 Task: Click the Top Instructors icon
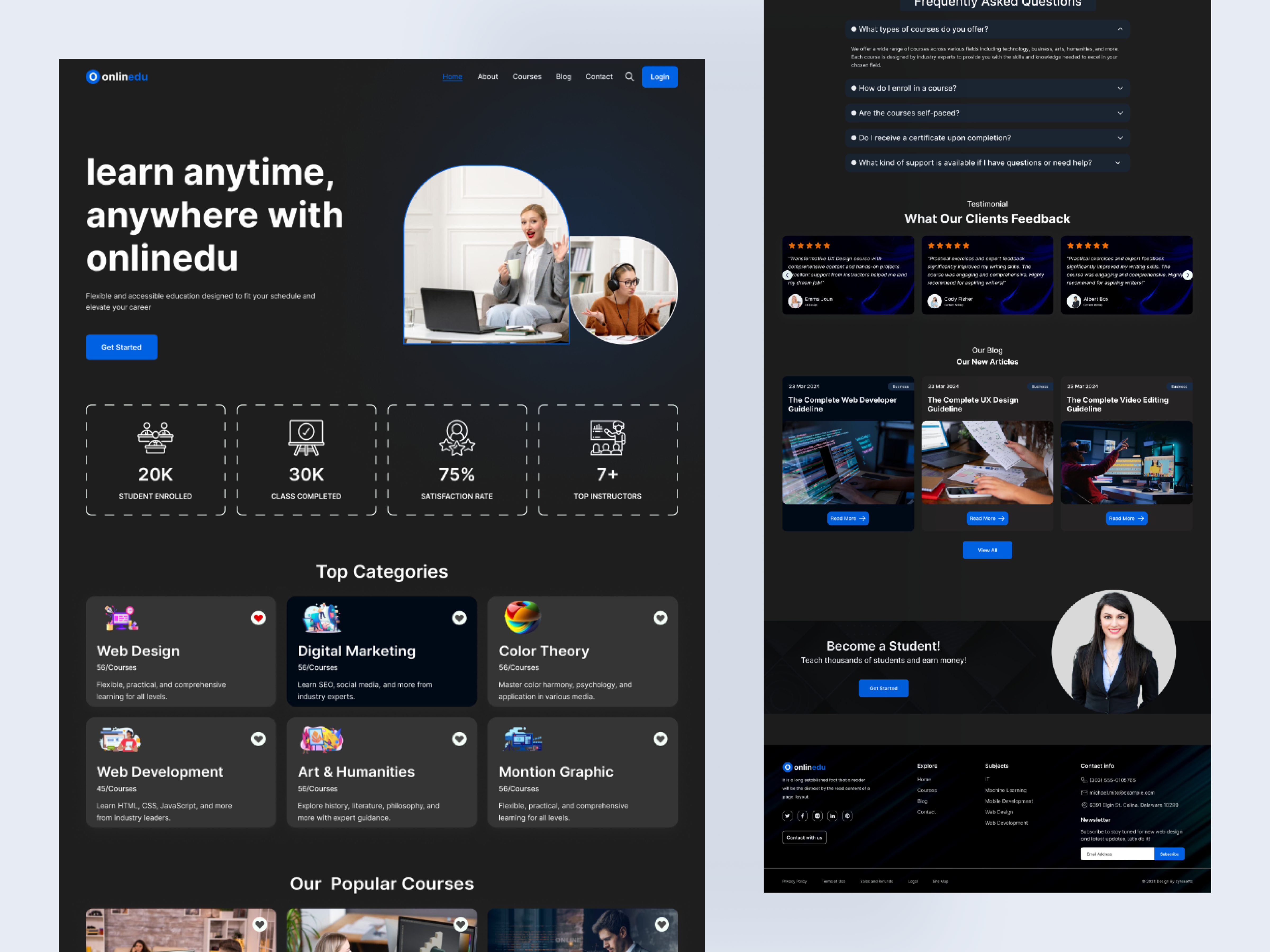pyautogui.click(x=607, y=438)
